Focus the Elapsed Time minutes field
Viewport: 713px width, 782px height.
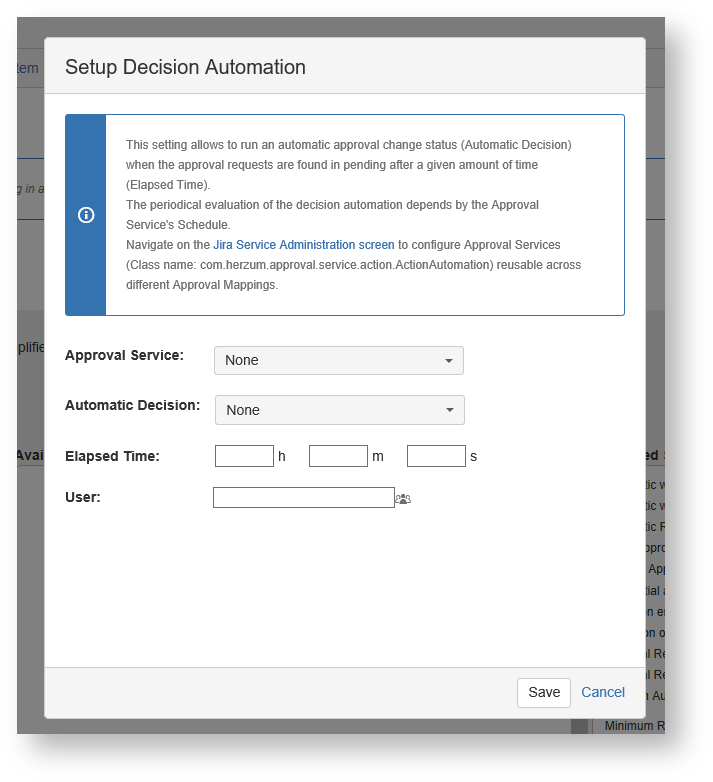coord(338,456)
